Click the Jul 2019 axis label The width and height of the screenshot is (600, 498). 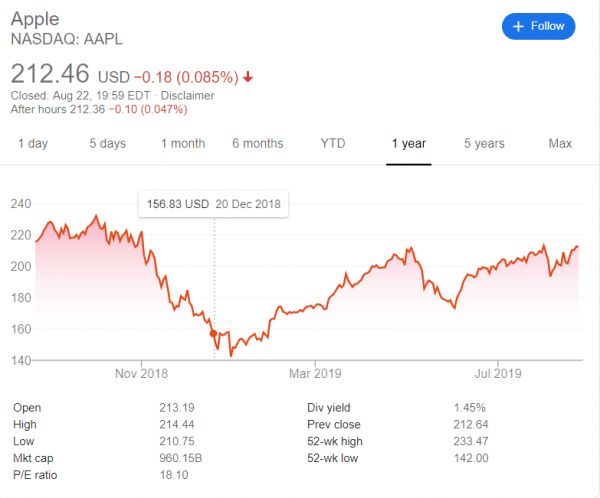coord(492,374)
